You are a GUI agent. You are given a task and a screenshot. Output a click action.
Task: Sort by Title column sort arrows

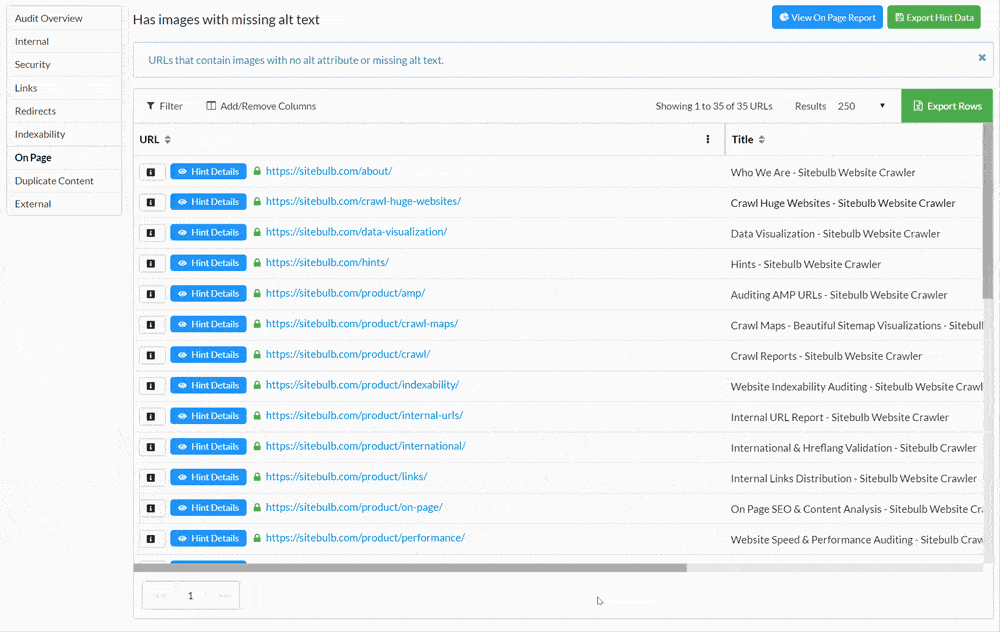761,140
